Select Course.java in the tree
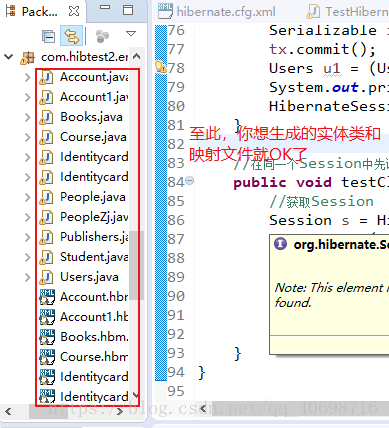Screen dimensions: 389x428 pyautogui.click(x=93, y=137)
